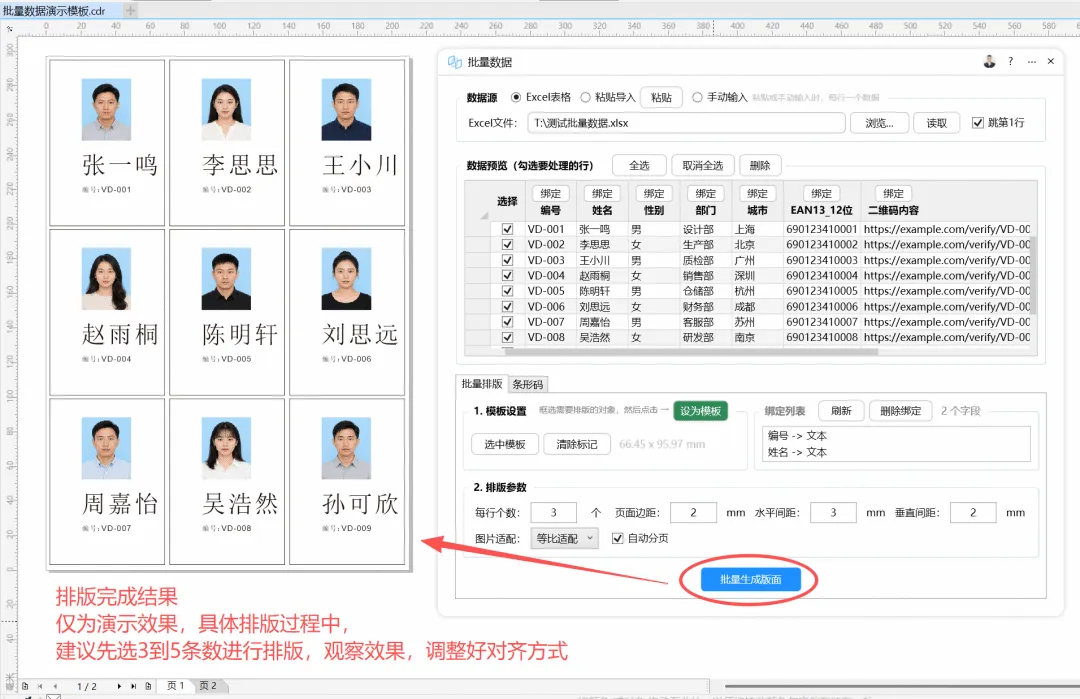1080x699 pixels.
Task: Select the 孙可欣 card photo on canvas
Action: click(x=346, y=448)
